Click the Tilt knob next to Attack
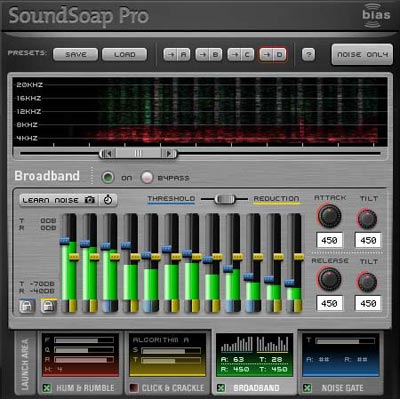400x399 pixels. pyautogui.click(x=367, y=218)
